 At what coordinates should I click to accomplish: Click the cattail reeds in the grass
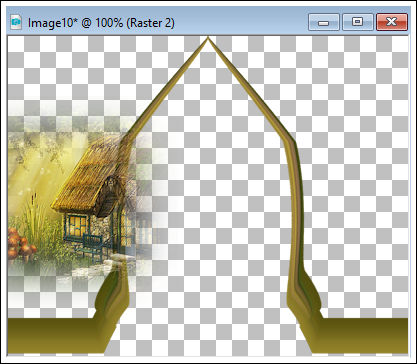point(33,213)
